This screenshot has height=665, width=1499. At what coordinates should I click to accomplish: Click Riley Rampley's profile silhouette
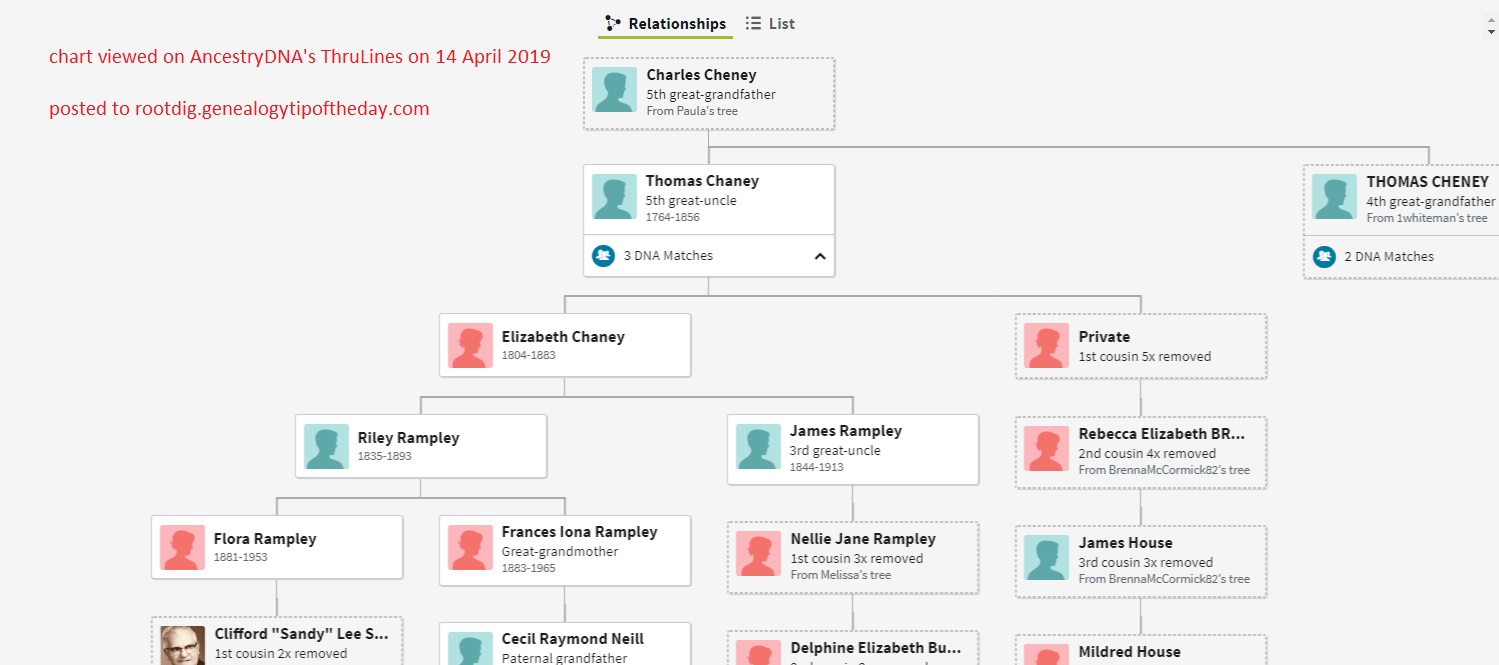pos(326,446)
